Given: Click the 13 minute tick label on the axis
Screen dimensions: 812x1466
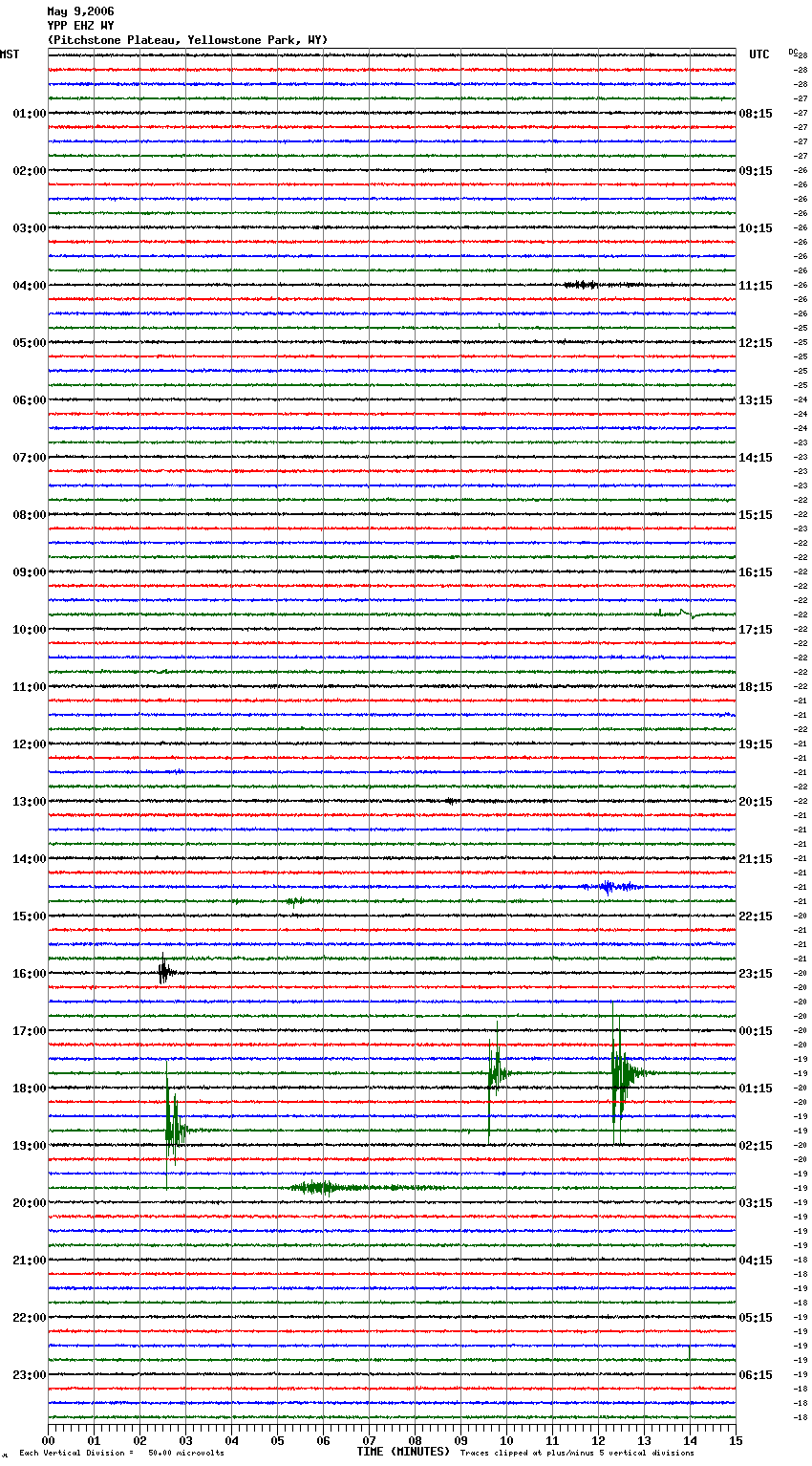Looking at the screenshot, I should tap(644, 1440).
